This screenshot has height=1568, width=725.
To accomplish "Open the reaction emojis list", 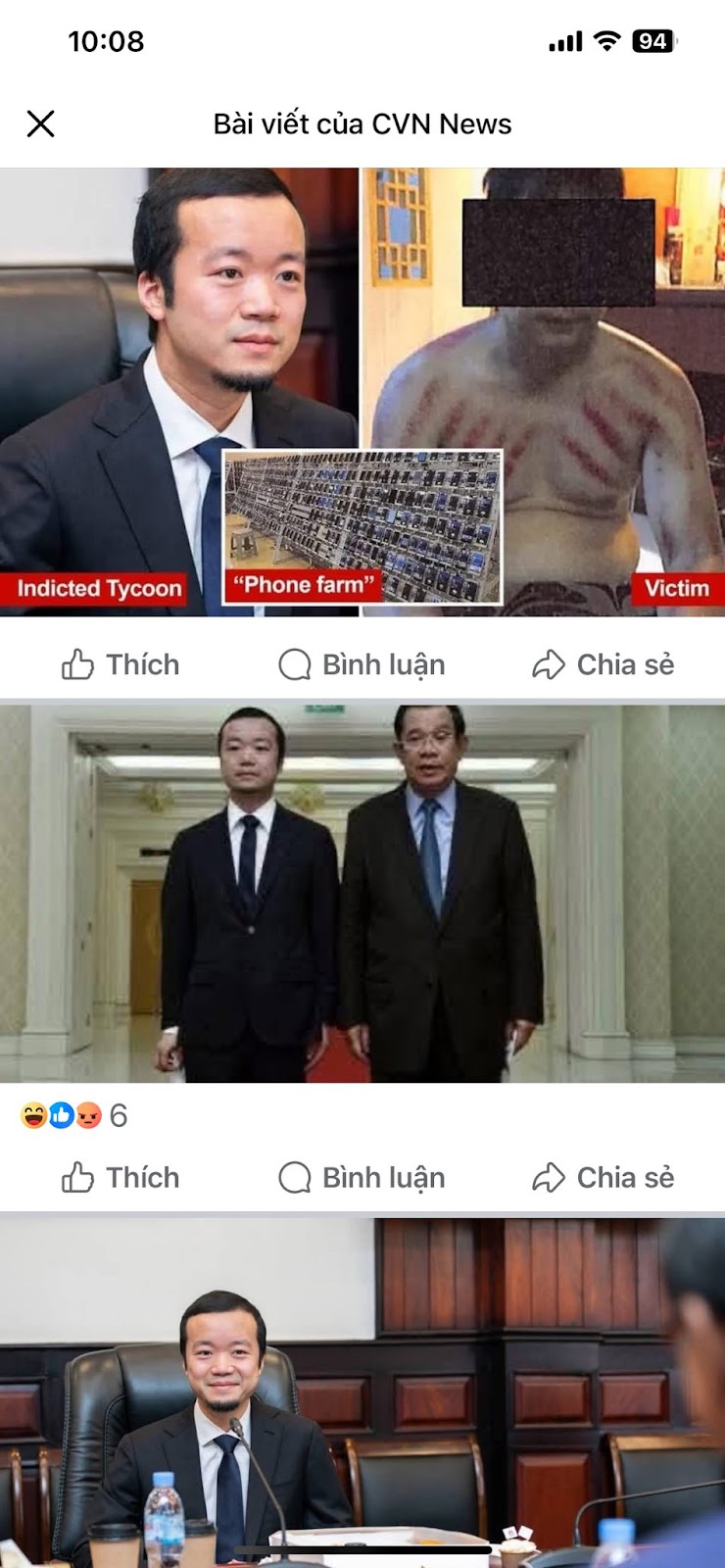I will click(x=61, y=1115).
